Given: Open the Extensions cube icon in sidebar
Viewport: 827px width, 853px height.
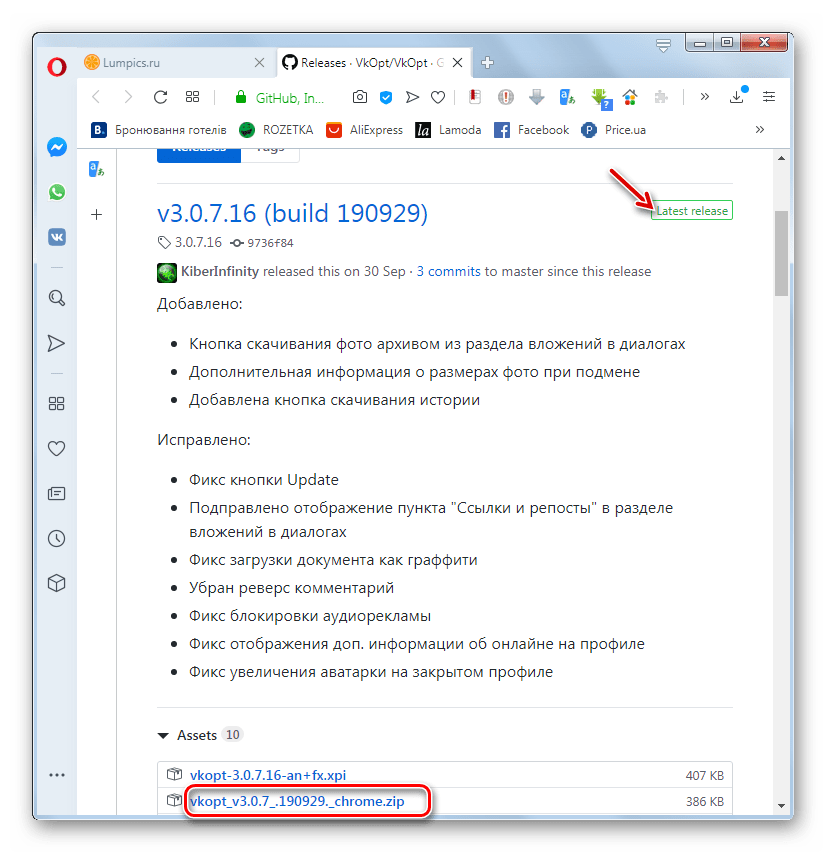Looking at the screenshot, I should pos(57,584).
